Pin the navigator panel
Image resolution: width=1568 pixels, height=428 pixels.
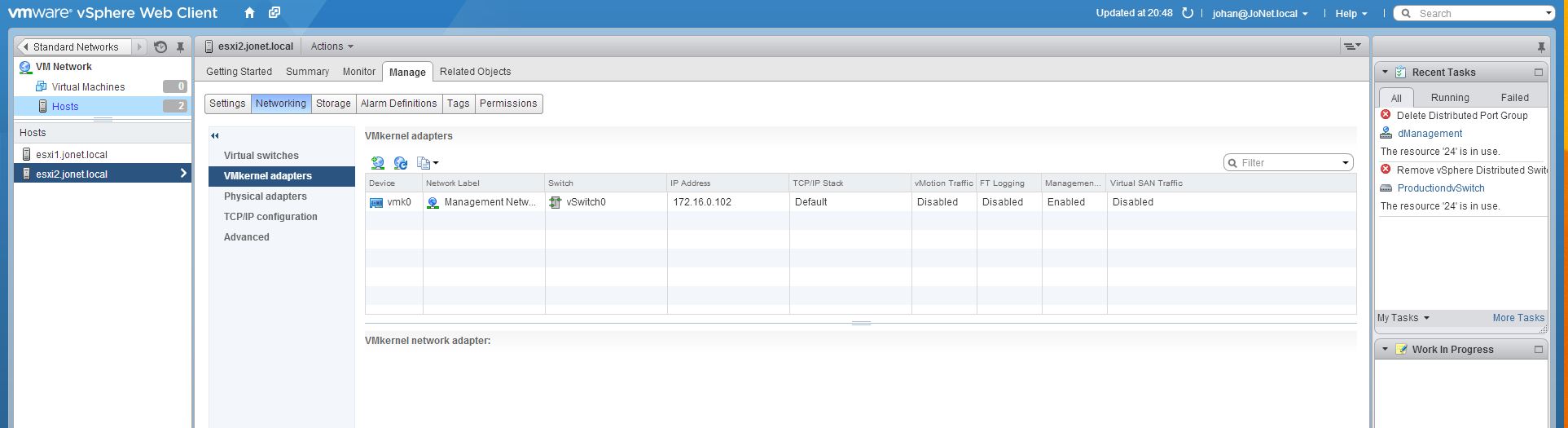click(180, 47)
